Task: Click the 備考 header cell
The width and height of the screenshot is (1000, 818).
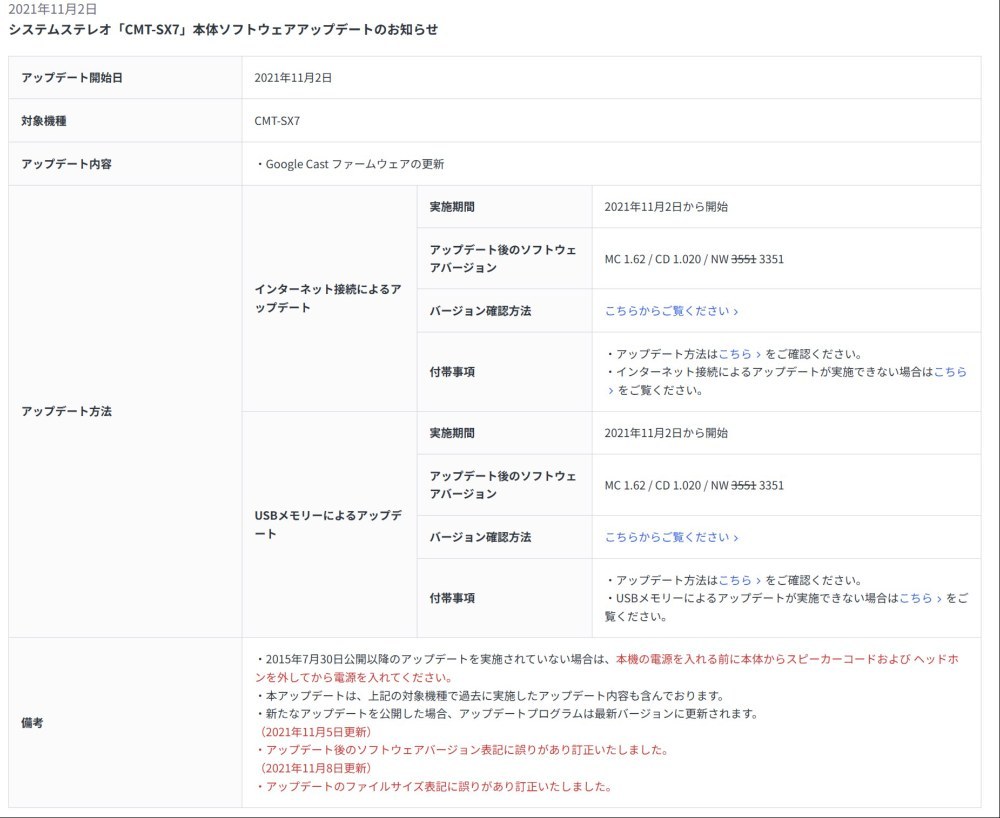Action: [x=125, y=722]
